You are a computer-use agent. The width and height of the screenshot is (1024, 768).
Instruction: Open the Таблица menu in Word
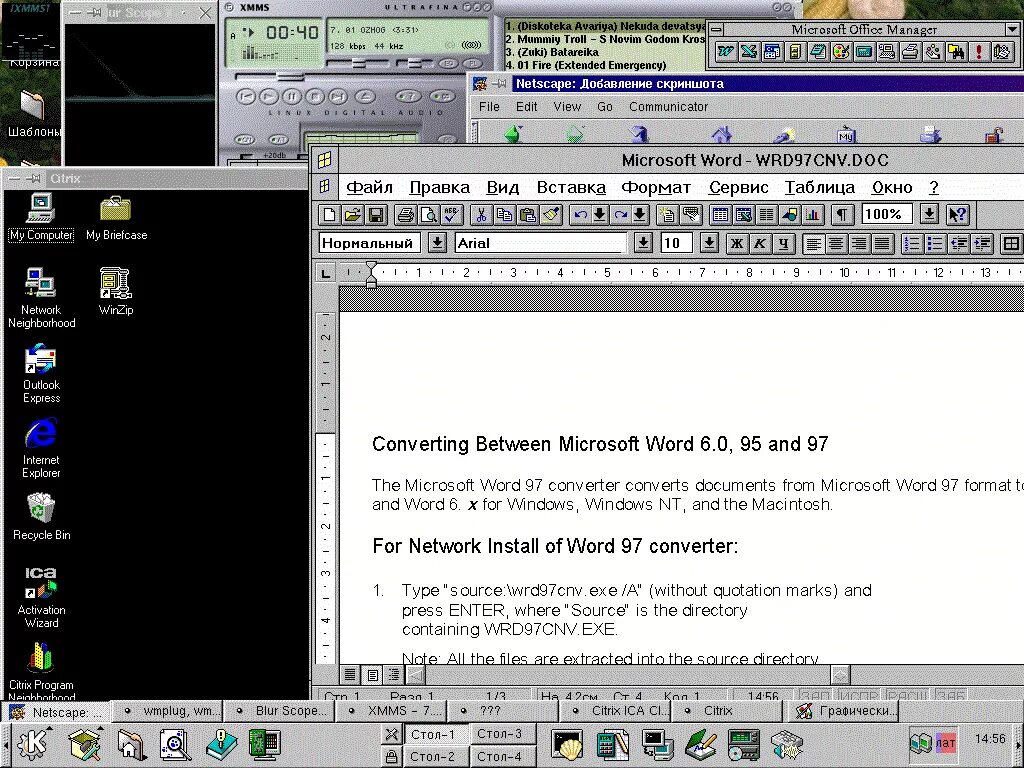[x=820, y=188]
